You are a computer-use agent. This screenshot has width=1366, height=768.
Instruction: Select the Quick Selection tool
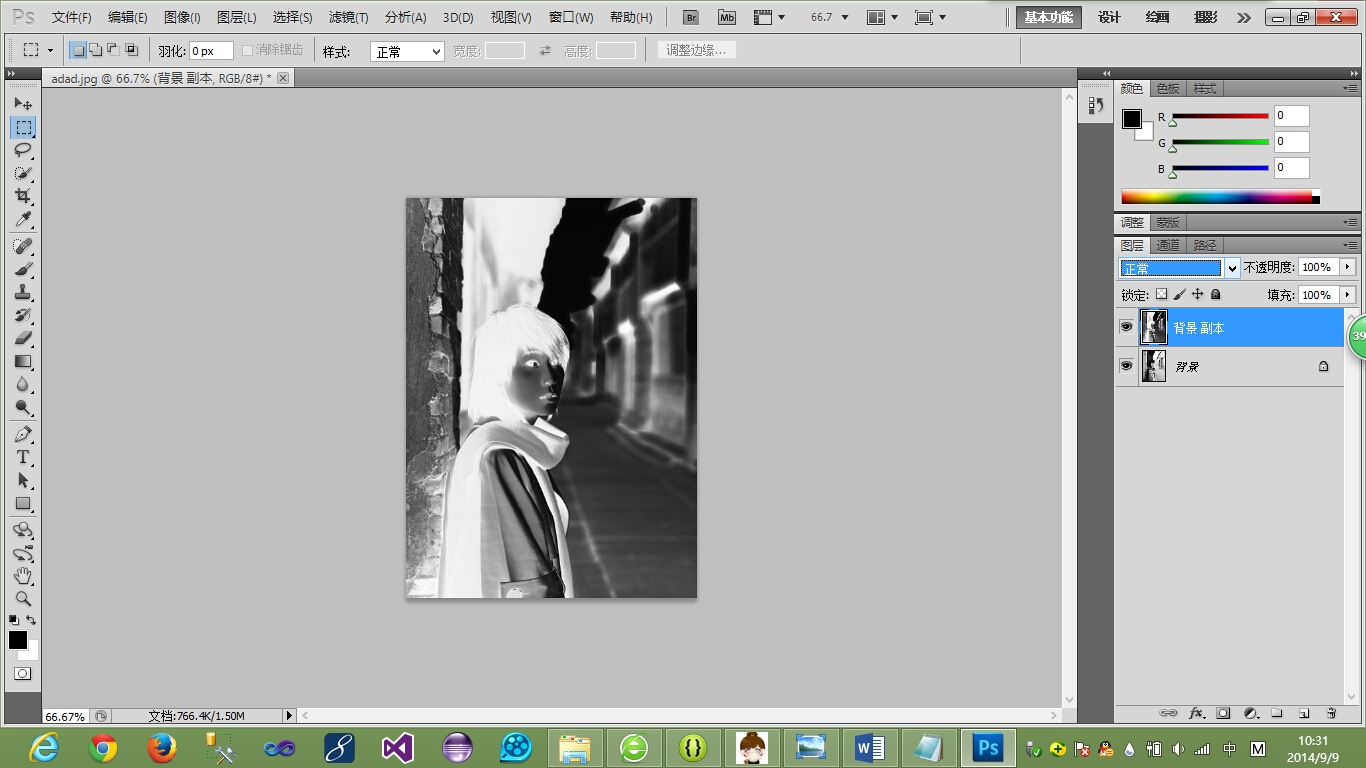tap(23, 173)
